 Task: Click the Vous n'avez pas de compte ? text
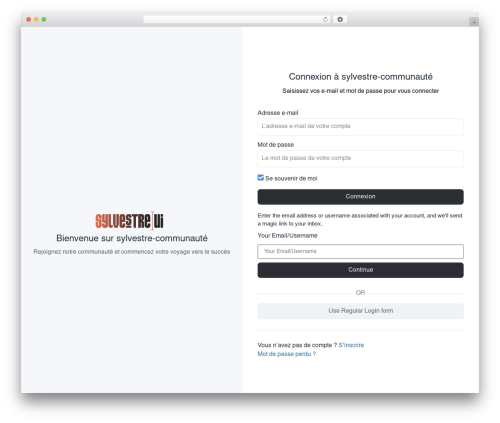click(297, 345)
